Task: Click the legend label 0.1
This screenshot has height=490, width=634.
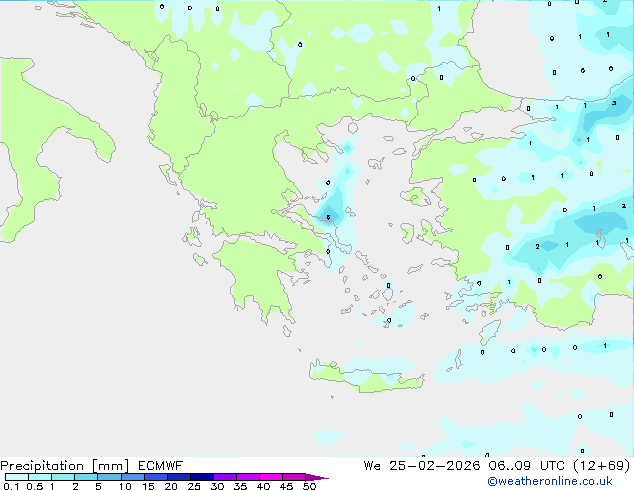Action: [11, 486]
